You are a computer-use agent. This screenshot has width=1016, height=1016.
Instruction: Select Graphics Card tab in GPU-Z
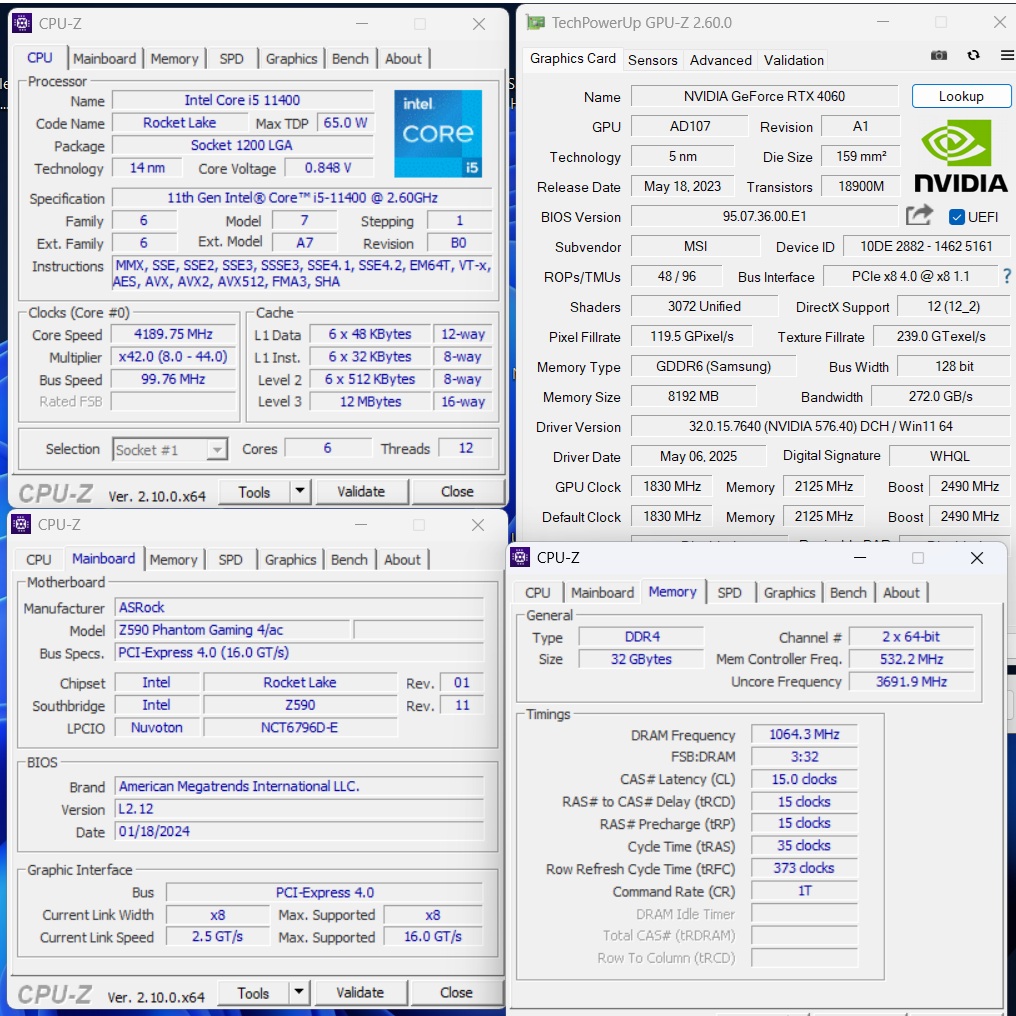pyautogui.click(x=573, y=58)
